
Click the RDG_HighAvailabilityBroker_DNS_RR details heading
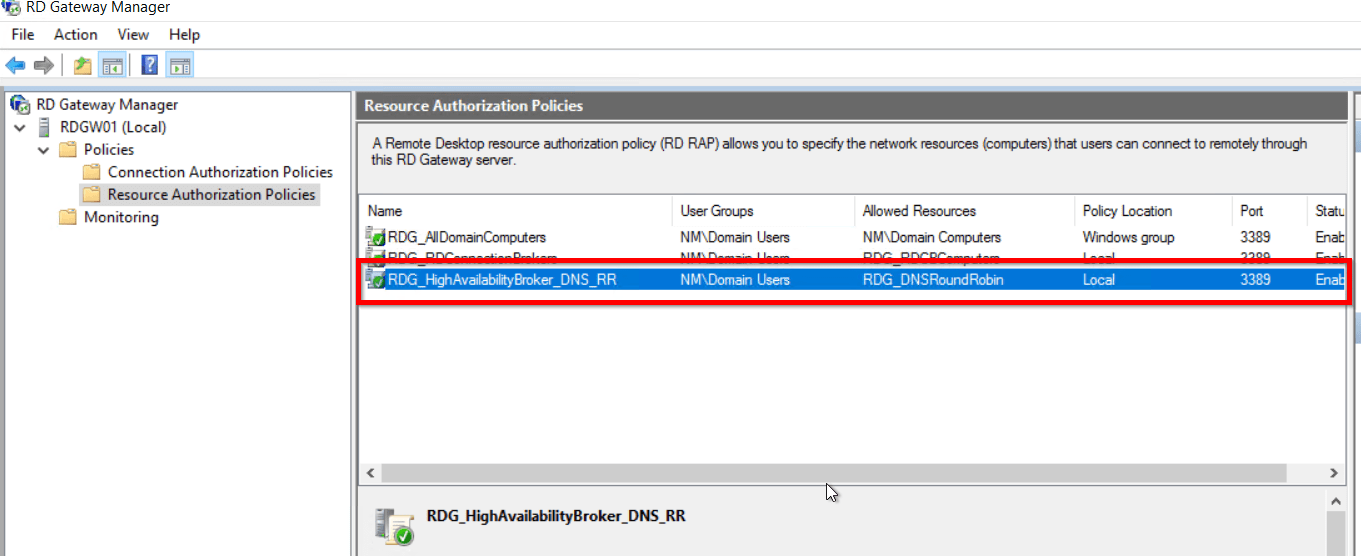coord(556,516)
